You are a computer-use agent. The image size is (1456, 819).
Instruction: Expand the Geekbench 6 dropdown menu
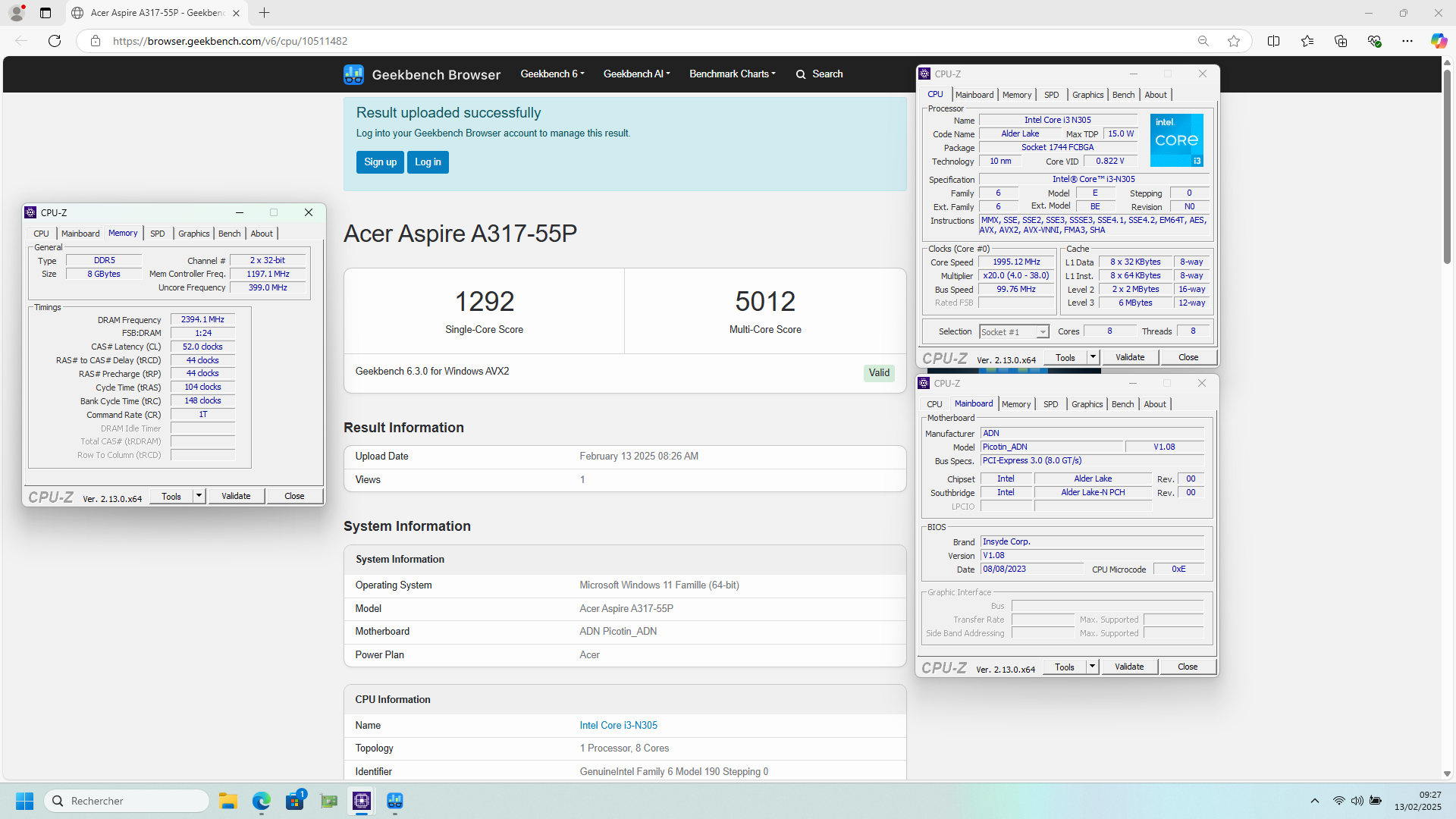pos(552,74)
